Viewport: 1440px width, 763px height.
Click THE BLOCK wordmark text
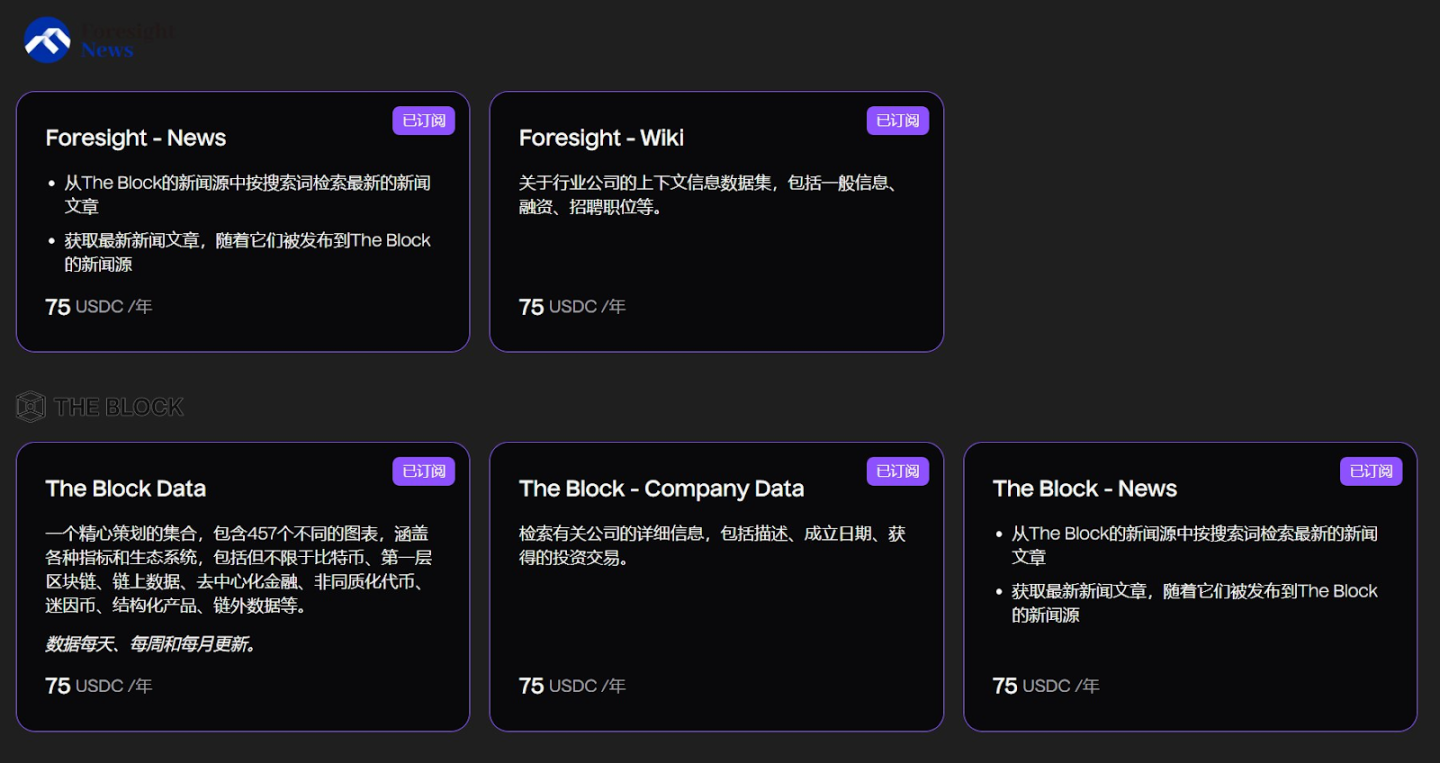[119, 407]
